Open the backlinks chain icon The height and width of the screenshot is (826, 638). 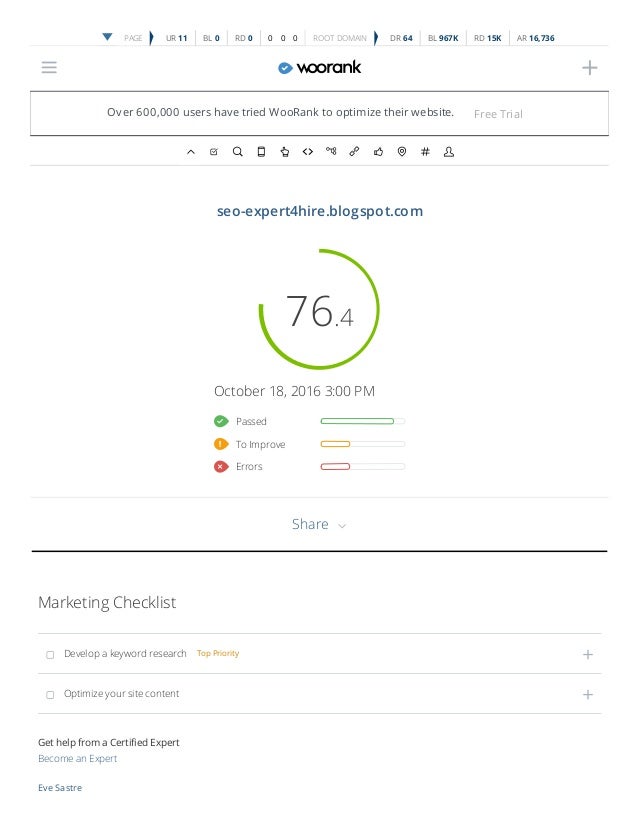355,152
